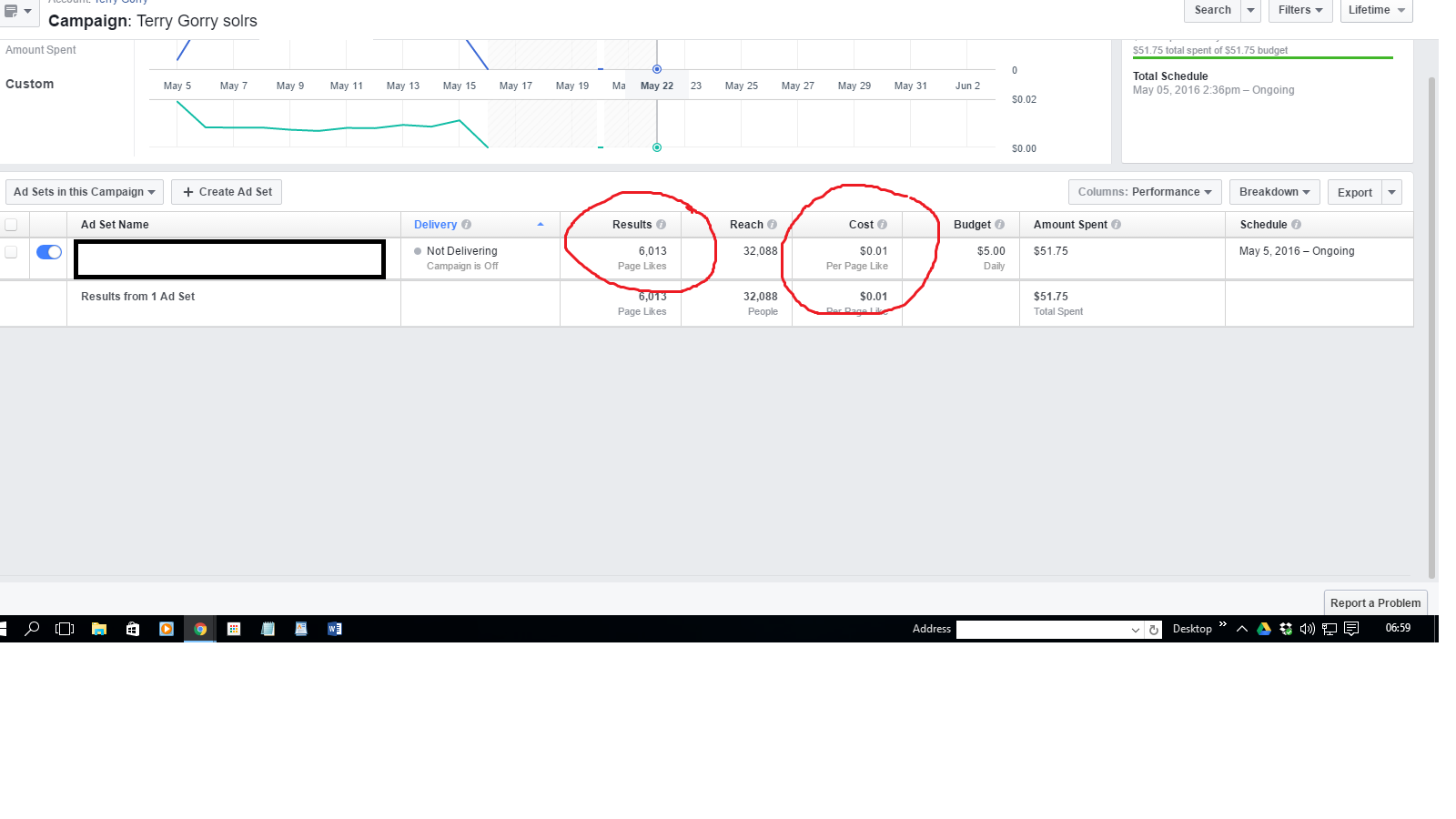Click the Delivery column info icon
Image resolution: width=1456 pixels, height=819 pixels.
467,225
